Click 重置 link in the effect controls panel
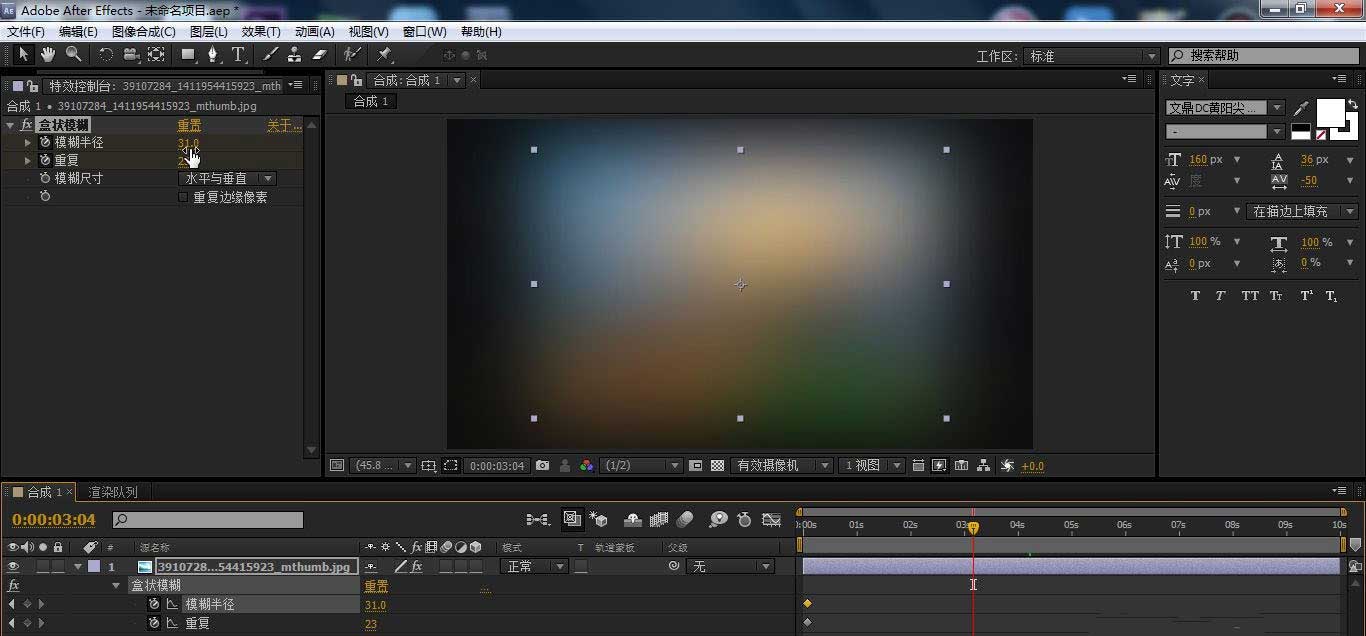Image resolution: width=1366 pixels, height=636 pixels. click(x=189, y=125)
